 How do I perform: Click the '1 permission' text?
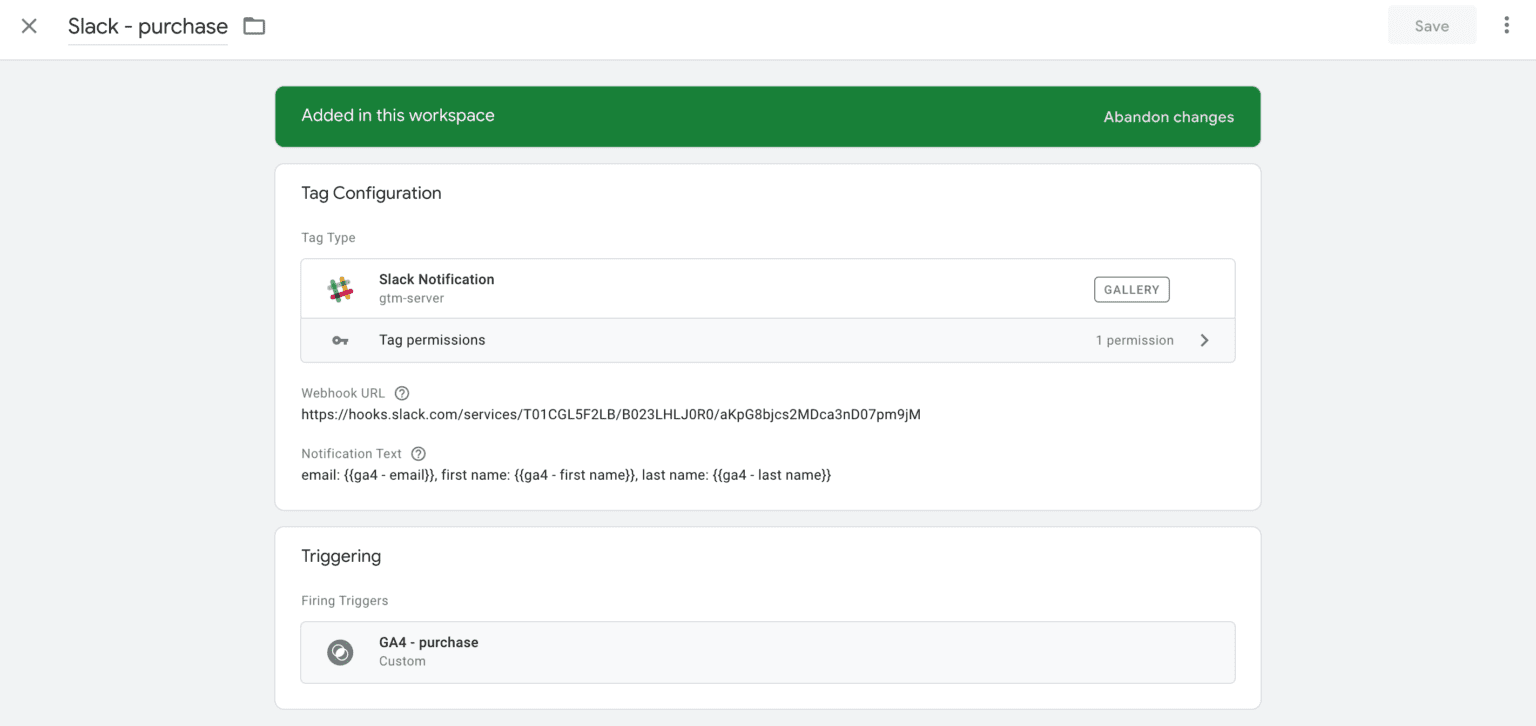point(1134,340)
